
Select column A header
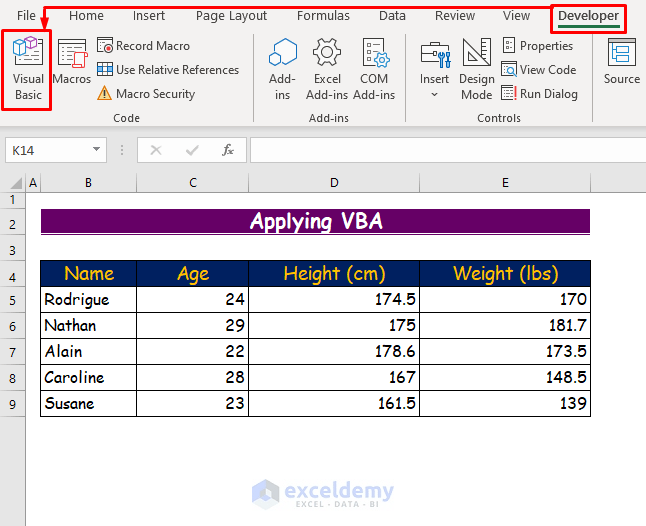click(x=33, y=183)
